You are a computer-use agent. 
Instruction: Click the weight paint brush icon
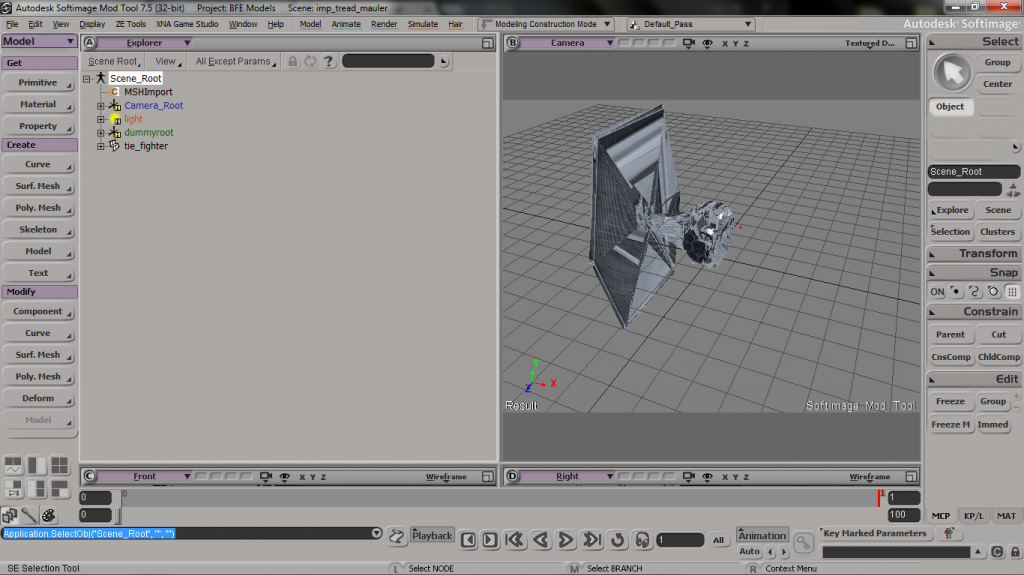[x=29, y=516]
